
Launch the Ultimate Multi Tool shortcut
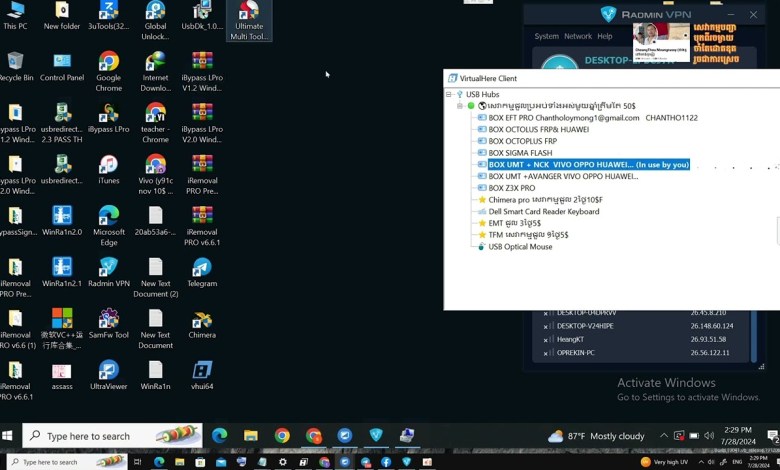[x=249, y=20]
